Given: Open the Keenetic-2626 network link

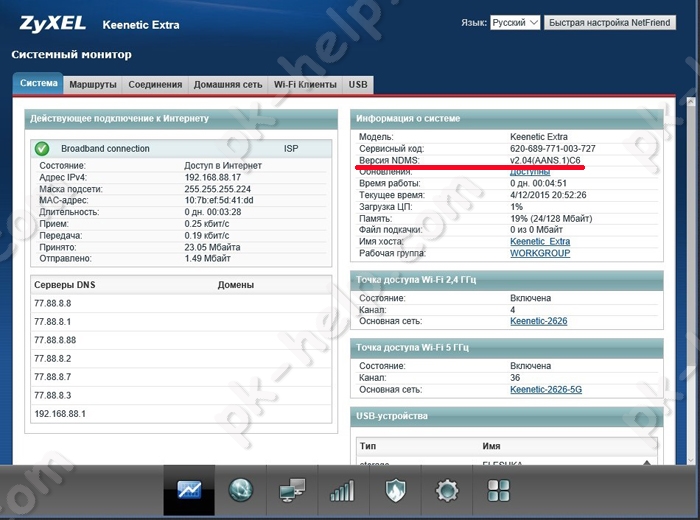Looking at the screenshot, I should point(538,321).
